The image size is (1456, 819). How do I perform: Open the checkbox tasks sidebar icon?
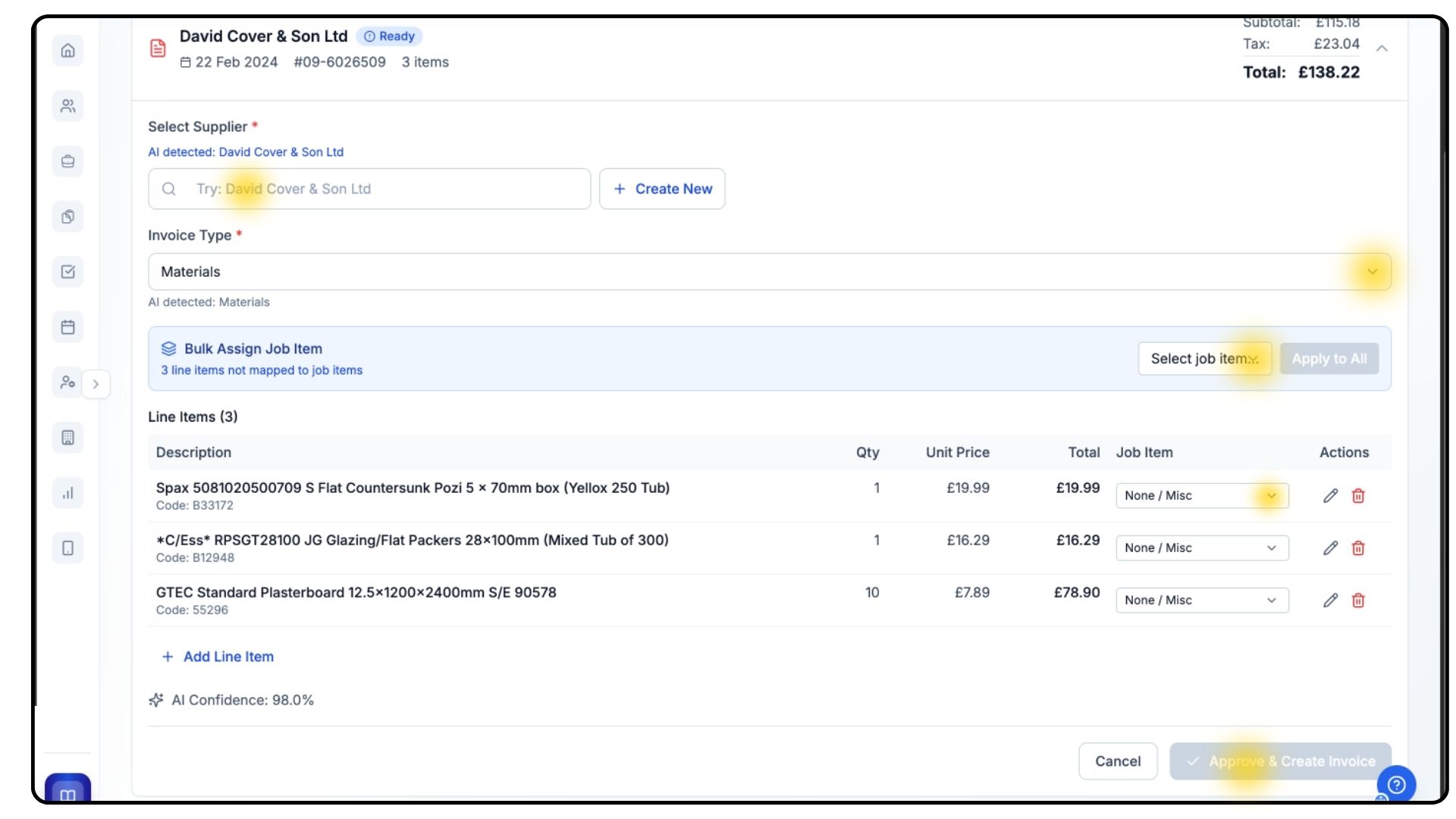pyautogui.click(x=67, y=272)
